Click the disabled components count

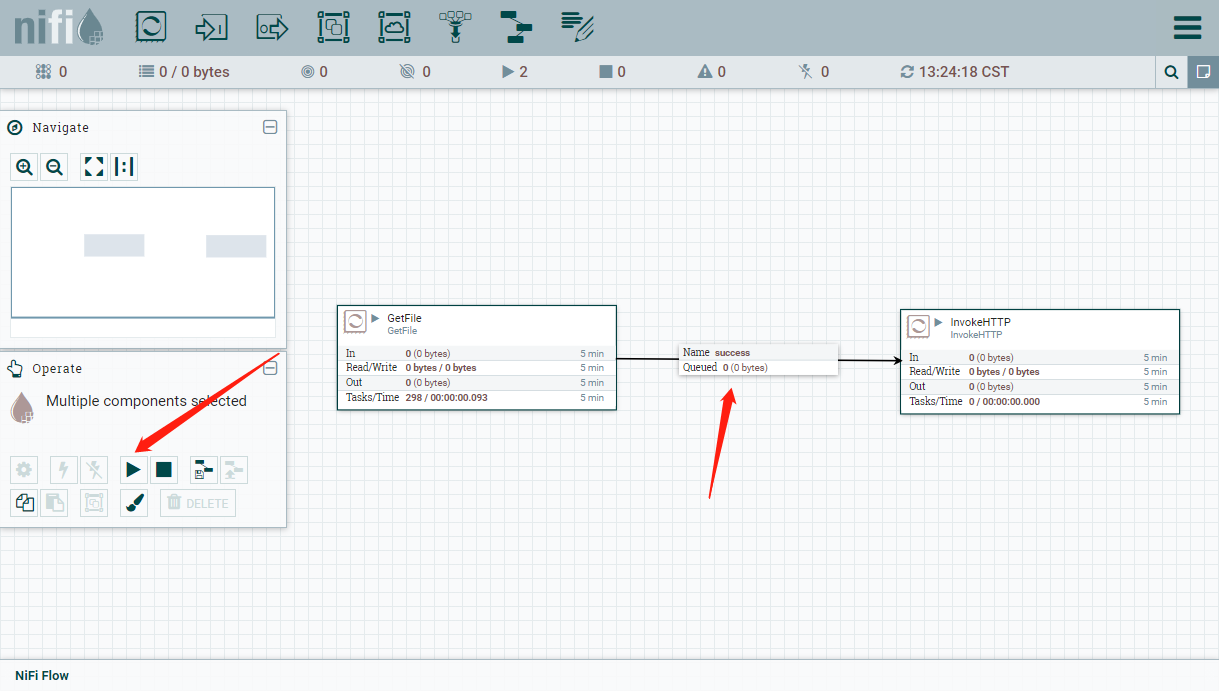pos(814,72)
